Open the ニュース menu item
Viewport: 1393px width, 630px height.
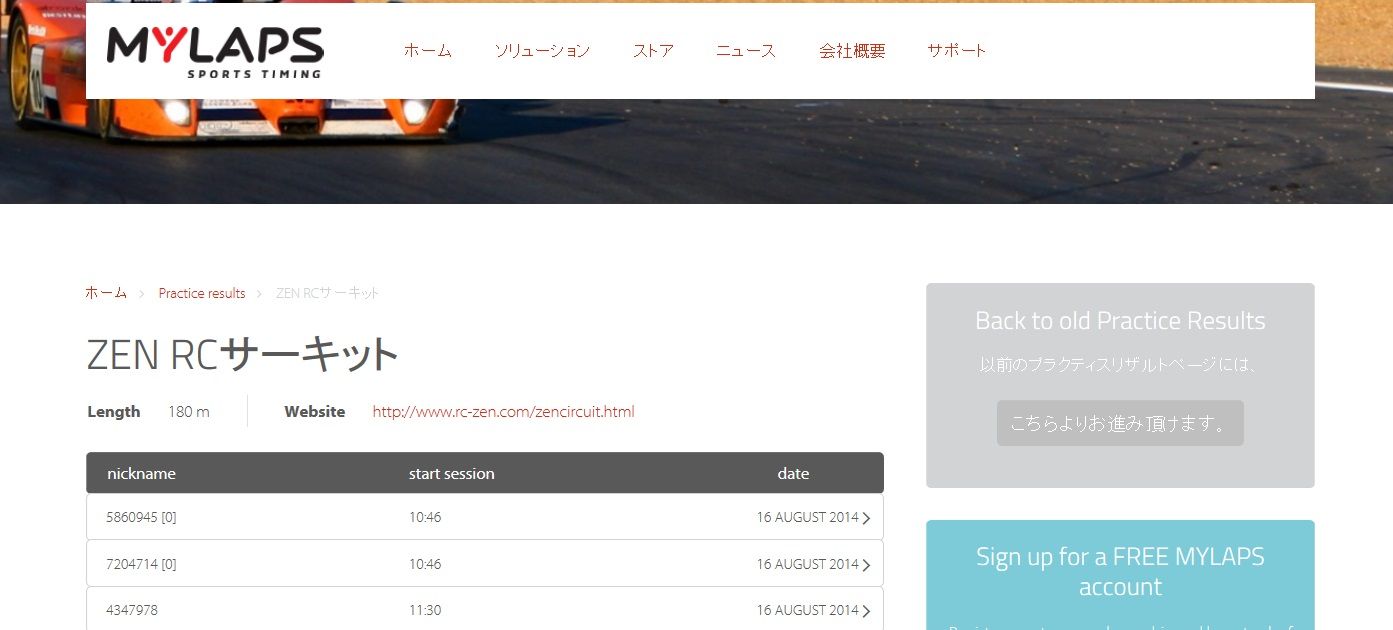pyautogui.click(x=746, y=50)
